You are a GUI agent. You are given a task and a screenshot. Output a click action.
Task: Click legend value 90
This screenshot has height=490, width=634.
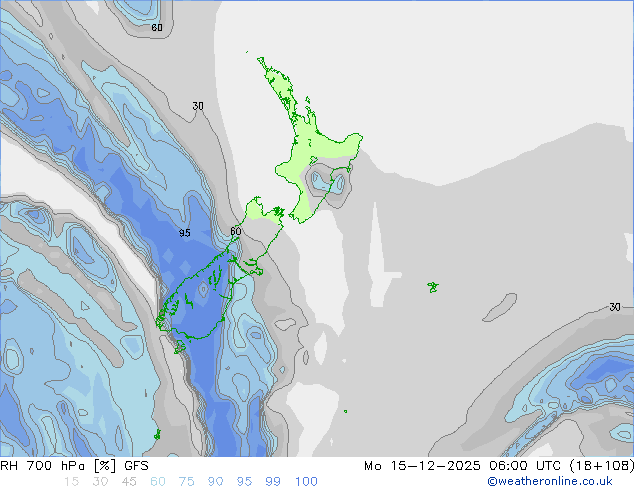[215, 482]
